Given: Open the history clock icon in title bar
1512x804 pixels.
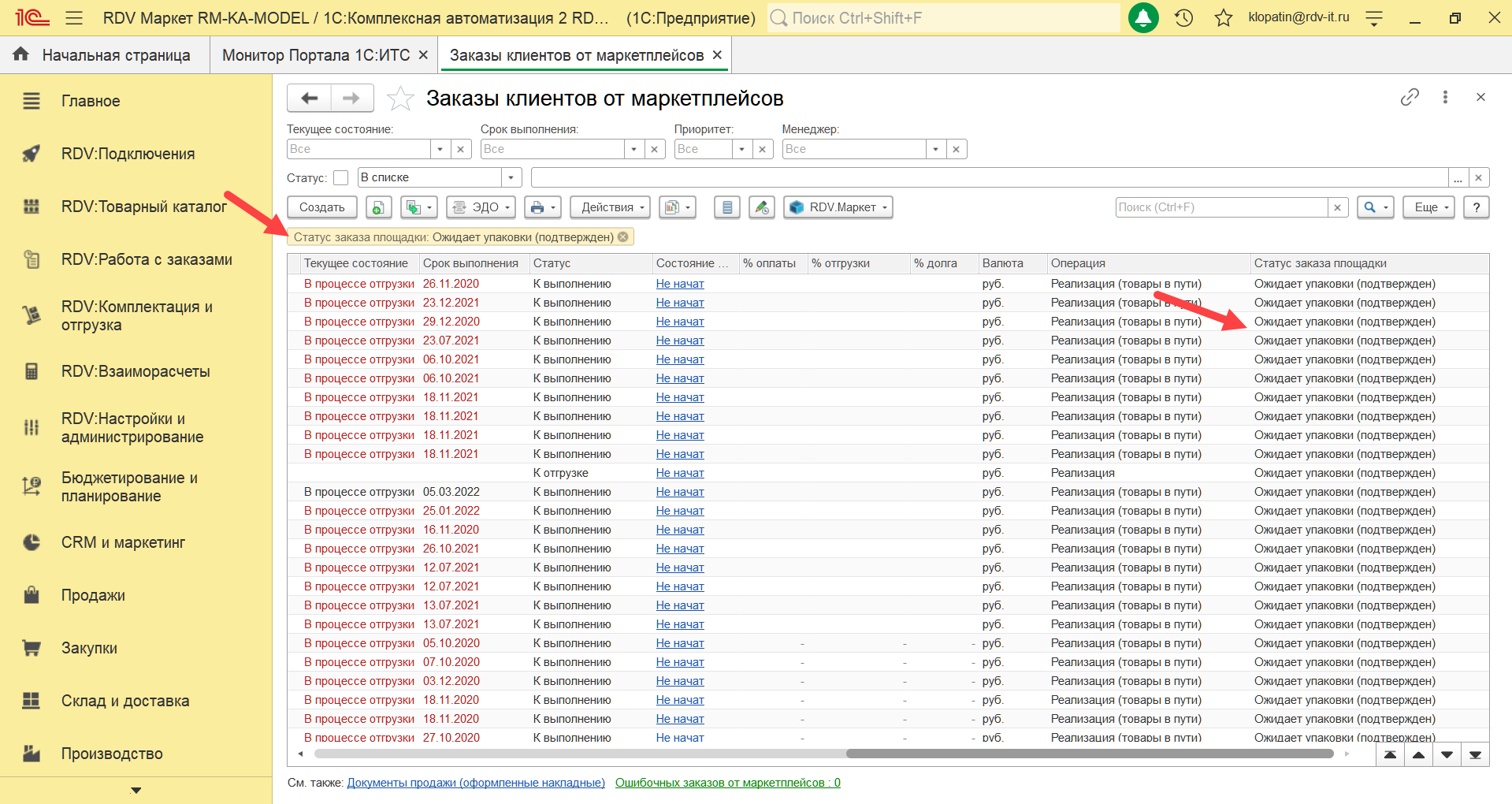Looking at the screenshot, I should (1183, 17).
